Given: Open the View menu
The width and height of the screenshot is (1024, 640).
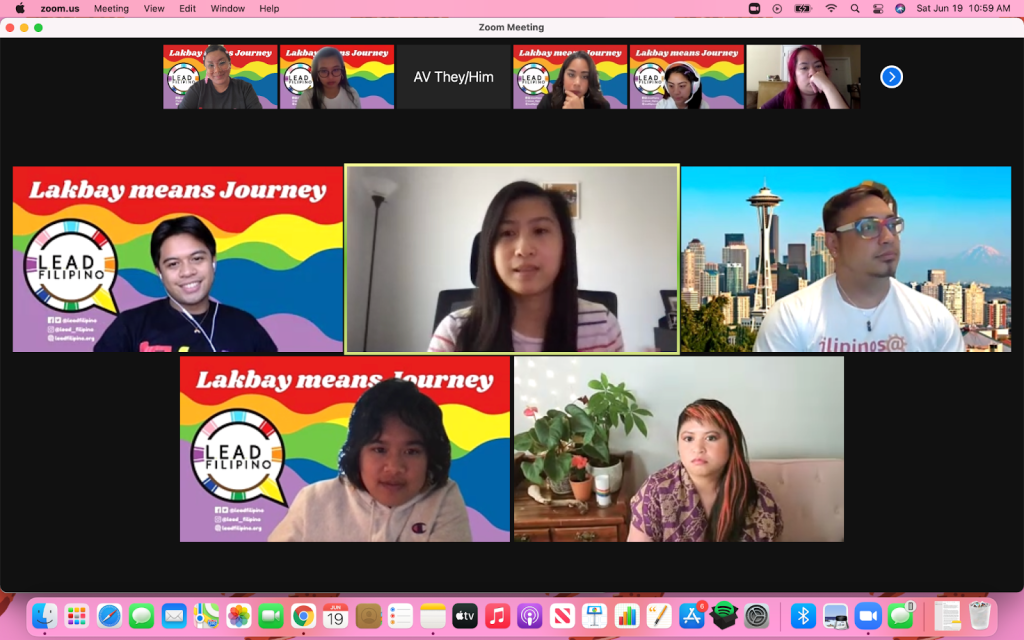Looking at the screenshot, I should coord(154,8).
